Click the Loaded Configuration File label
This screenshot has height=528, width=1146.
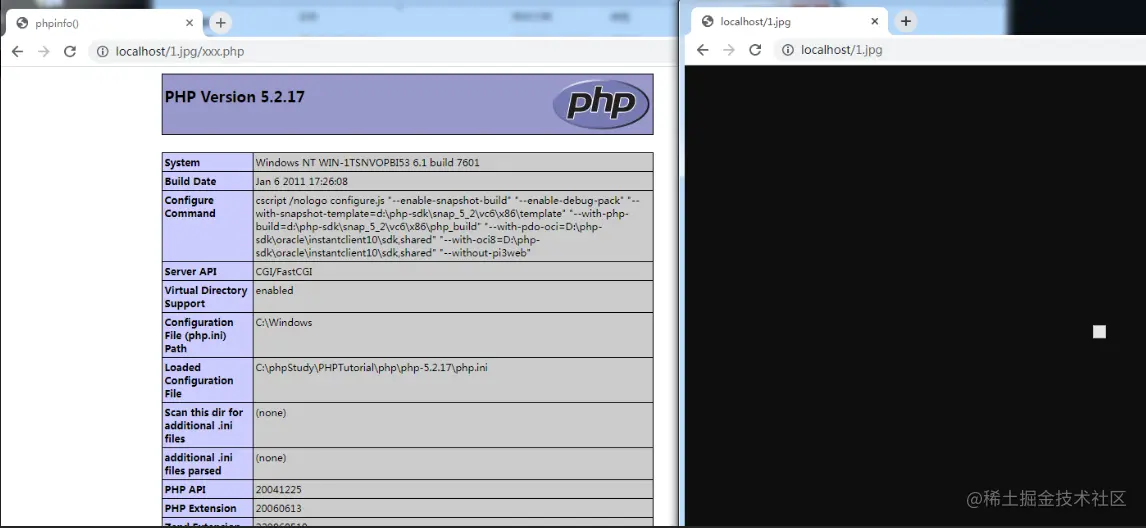199,380
